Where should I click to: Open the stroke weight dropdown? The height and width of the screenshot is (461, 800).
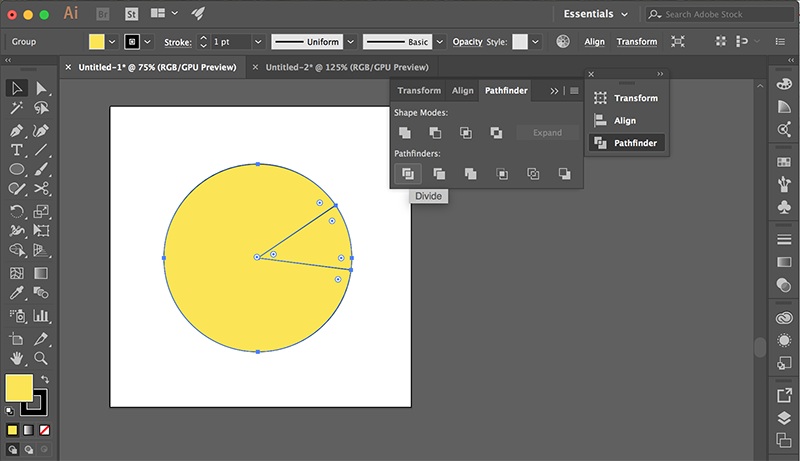tap(258, 42)
